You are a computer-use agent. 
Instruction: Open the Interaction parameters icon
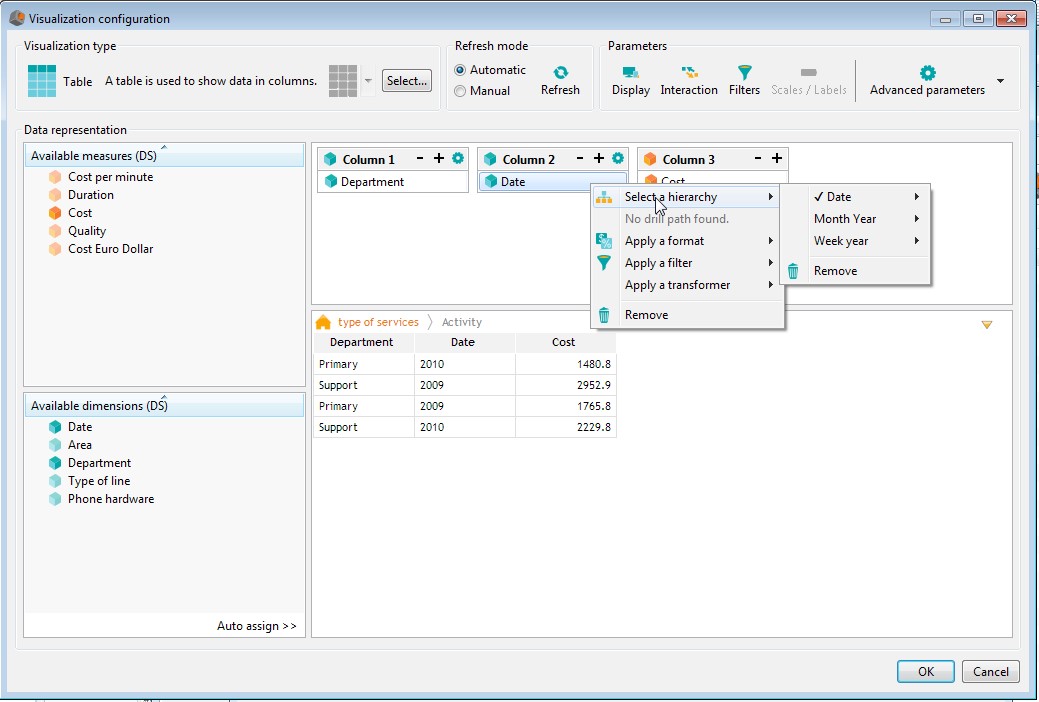pyautogui.click(x=689, y=72)
